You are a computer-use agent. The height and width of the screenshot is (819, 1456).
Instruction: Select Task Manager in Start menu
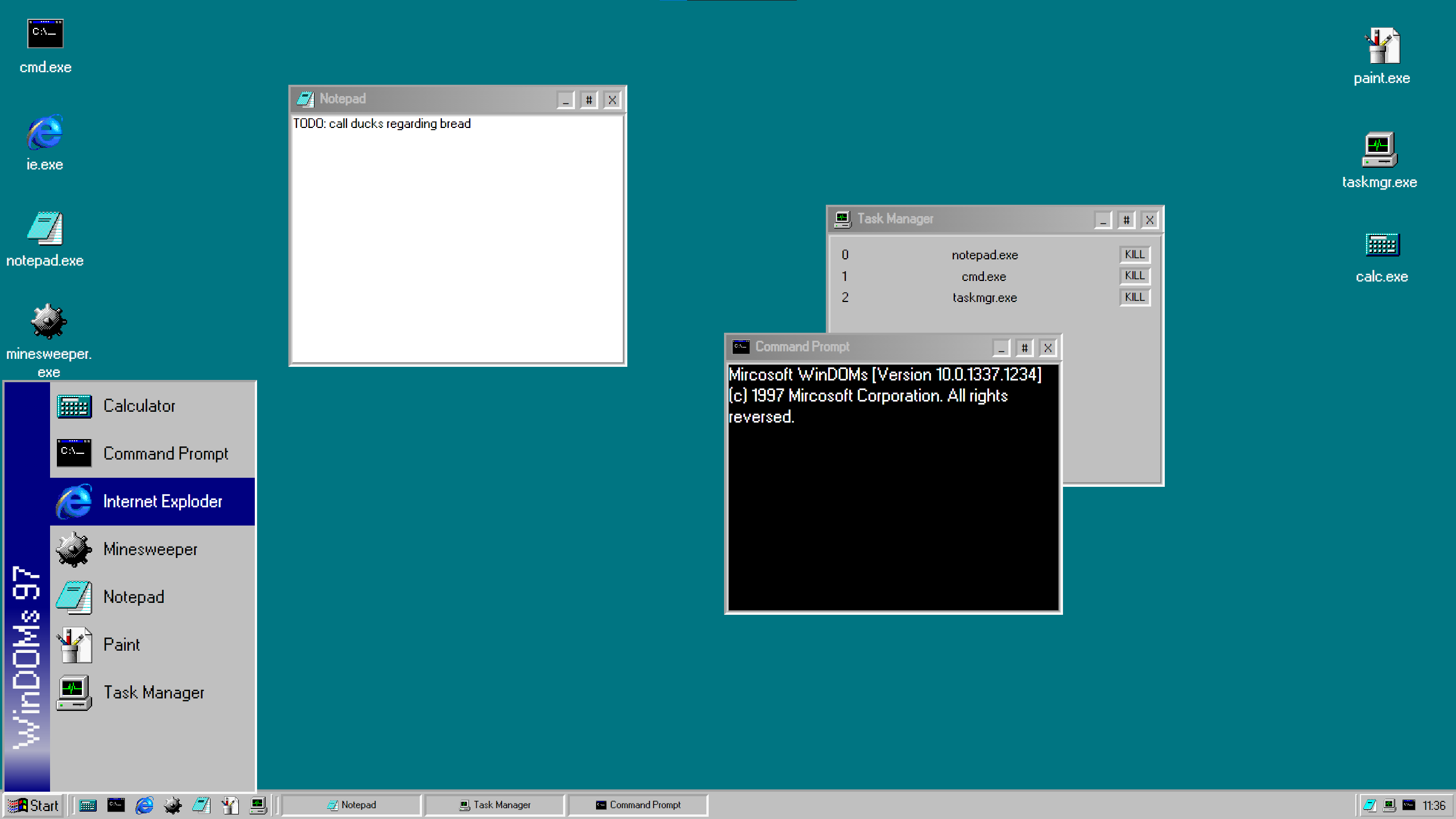152,693
